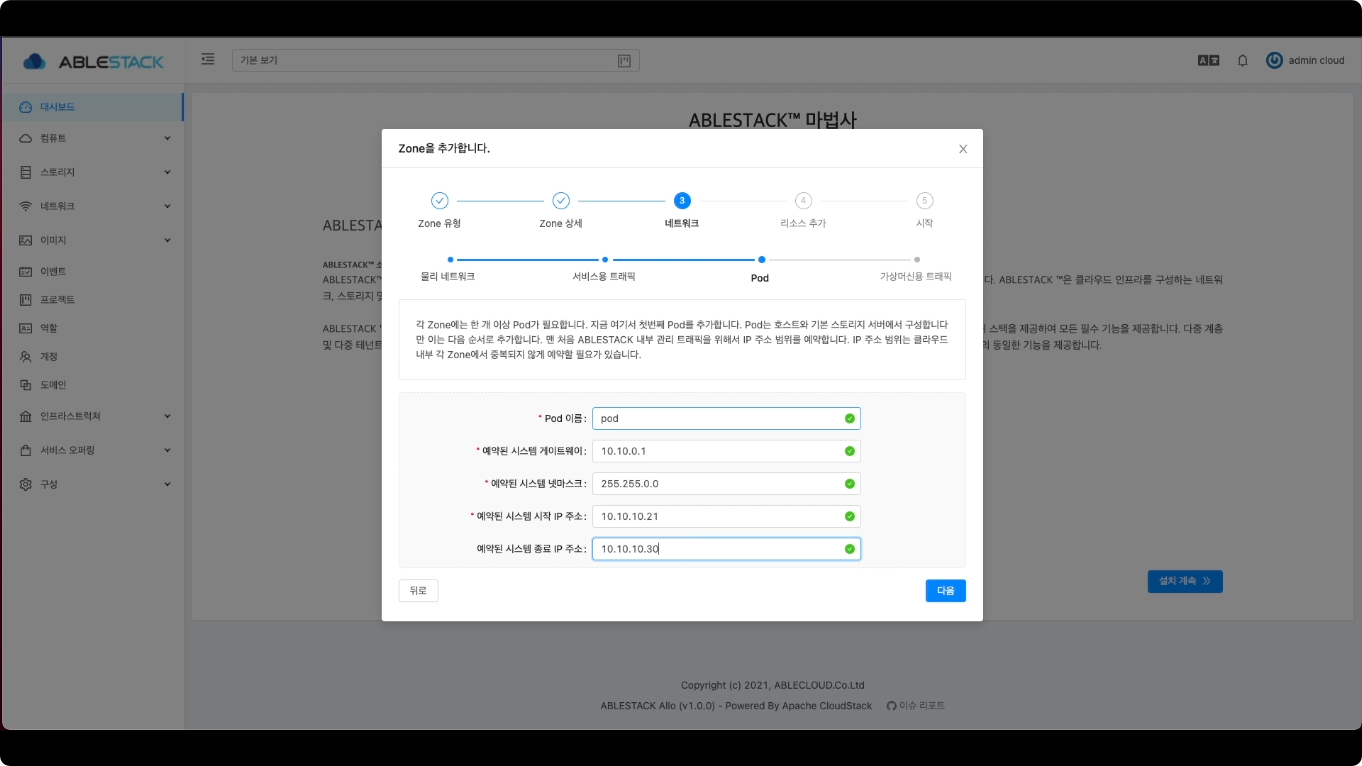This screenshot has width=1362, height=766.
Task: Click the 뒤로 back button
Action: (418, 591)
